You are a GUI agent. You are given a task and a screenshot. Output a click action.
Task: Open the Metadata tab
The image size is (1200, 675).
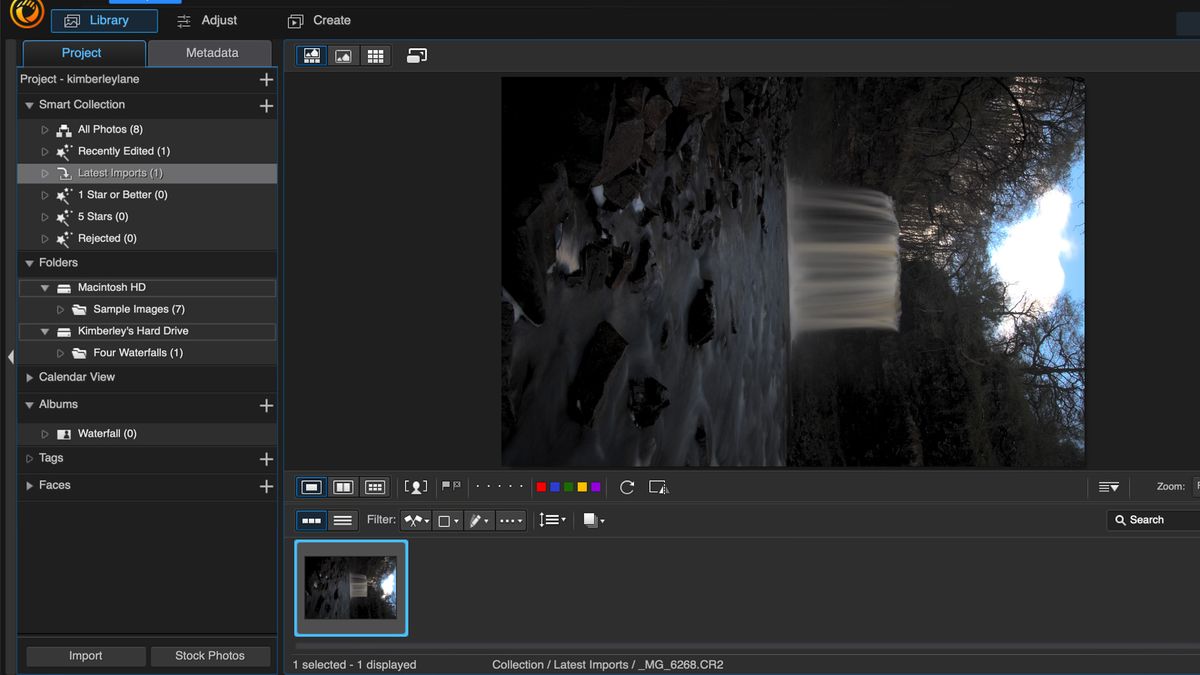[x=209, y=52]
